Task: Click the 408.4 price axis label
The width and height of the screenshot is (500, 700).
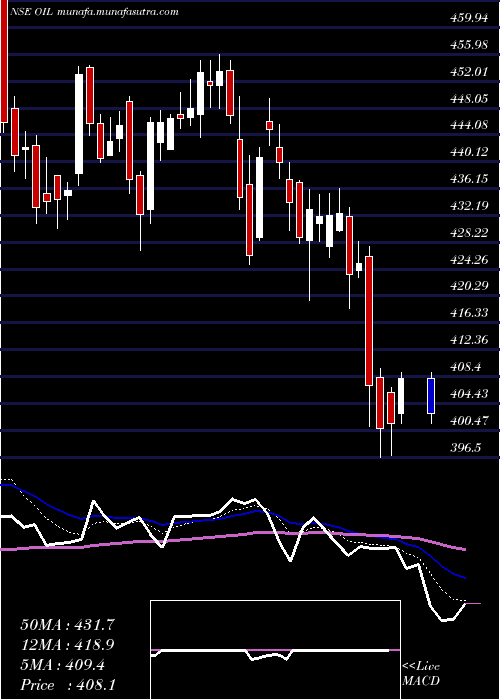Action: 466,367
